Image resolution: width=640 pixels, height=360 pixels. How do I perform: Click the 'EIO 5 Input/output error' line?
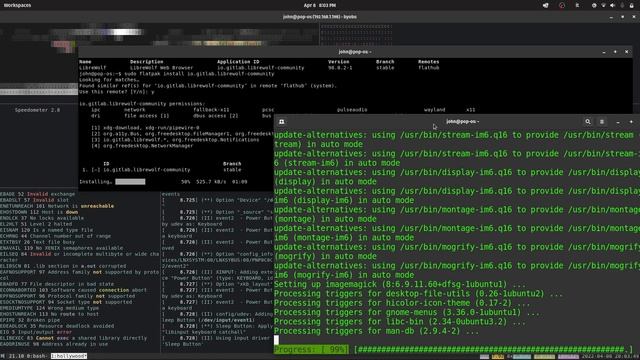(36, 332)
